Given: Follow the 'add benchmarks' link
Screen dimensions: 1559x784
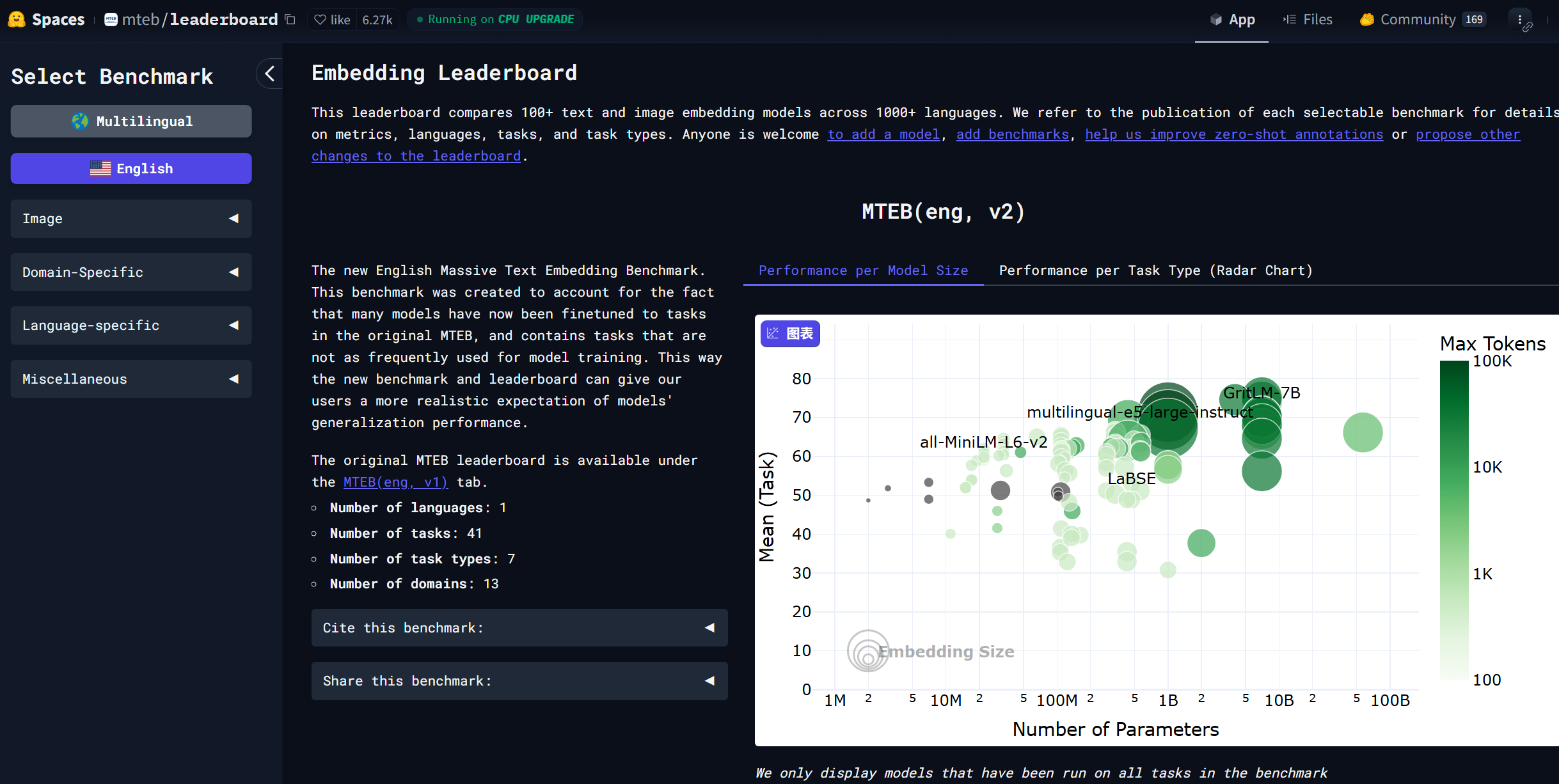Looking at the screenshot, I should [x=1013, y=134].
